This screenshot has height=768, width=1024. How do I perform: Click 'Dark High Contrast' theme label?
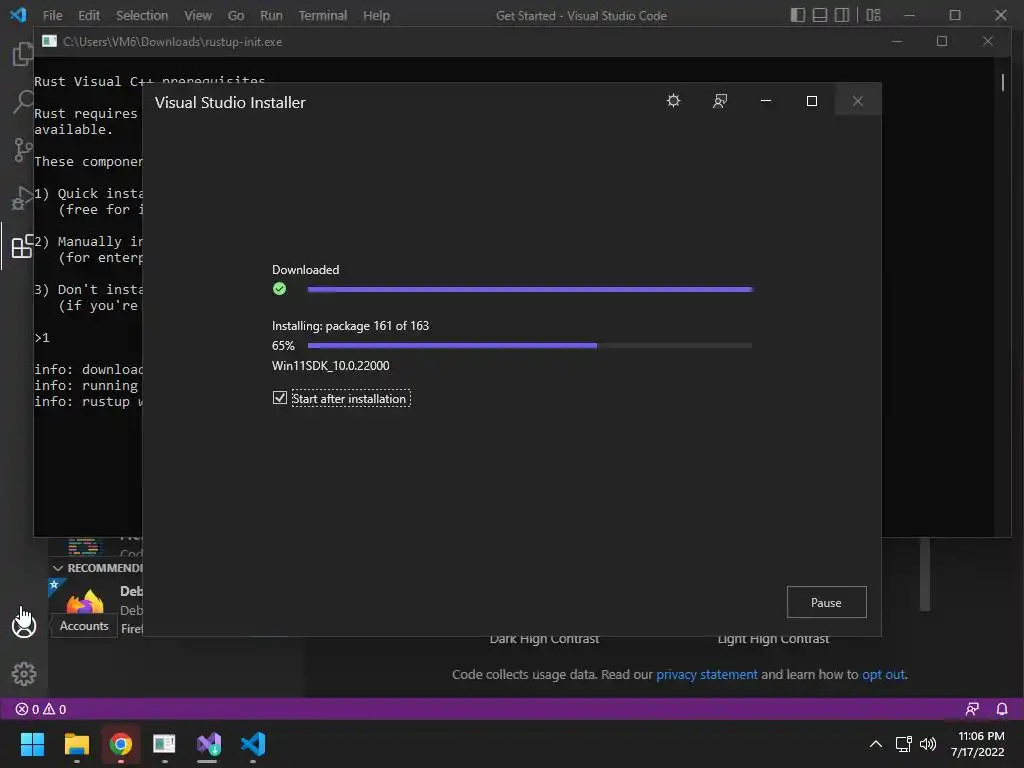[x=544, y=639]
